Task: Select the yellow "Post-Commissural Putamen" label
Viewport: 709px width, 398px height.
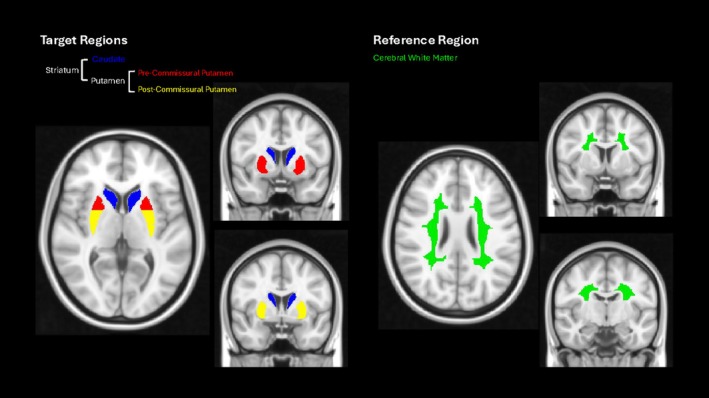Action: pos(187,90)
